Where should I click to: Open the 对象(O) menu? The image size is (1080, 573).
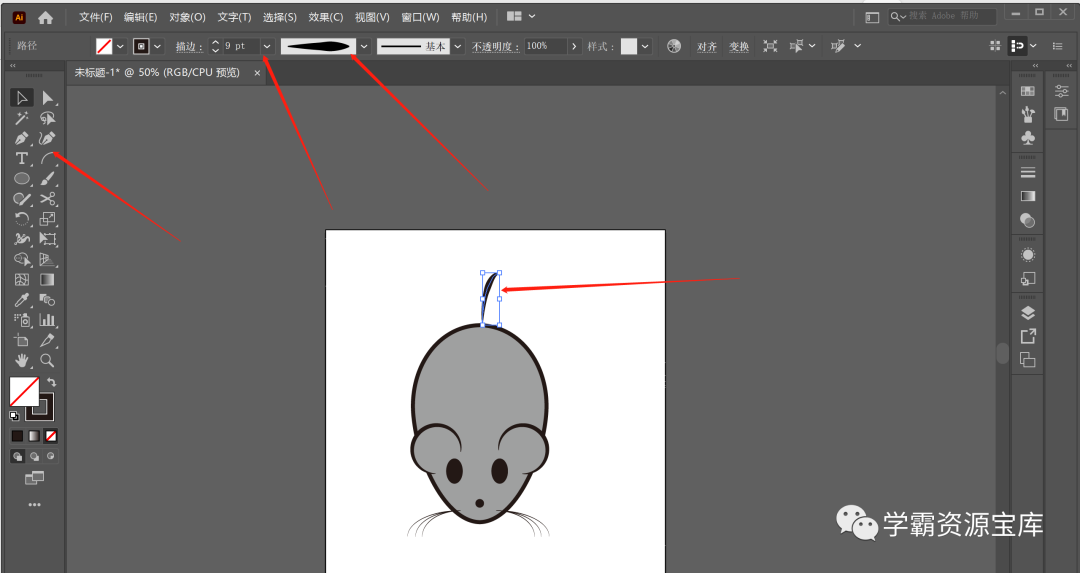(187, 17)
